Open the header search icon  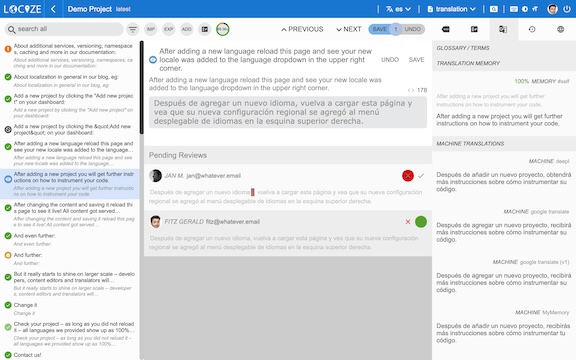click(494, 9)
